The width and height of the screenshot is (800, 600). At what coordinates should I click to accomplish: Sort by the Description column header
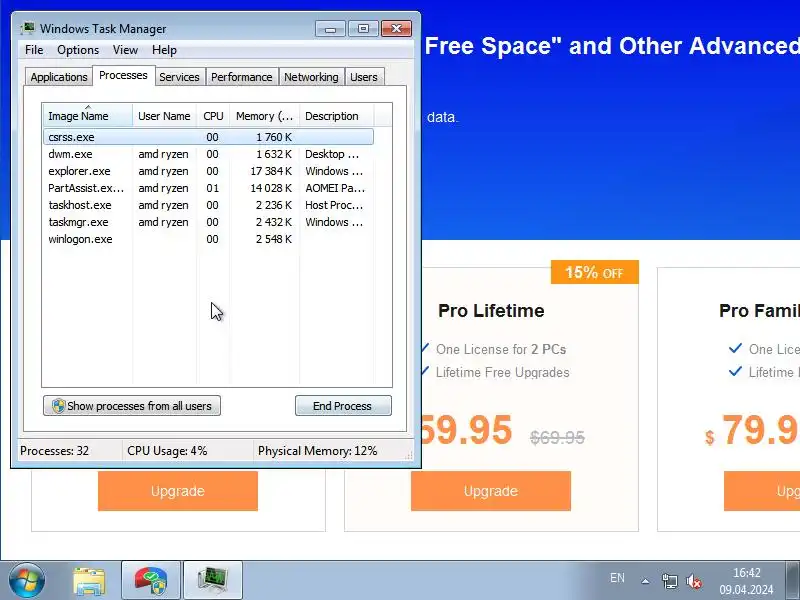click(337, 116)
